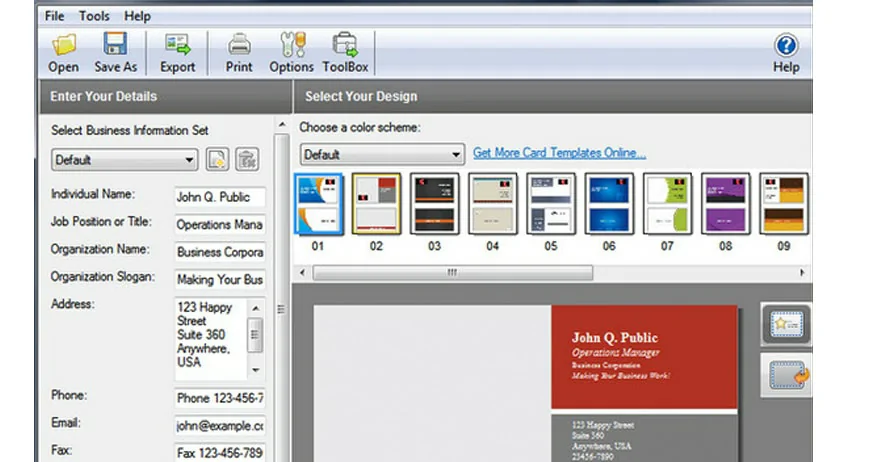Expand the Business Information Set dropdown
The image size is (870, 462).
190,160
